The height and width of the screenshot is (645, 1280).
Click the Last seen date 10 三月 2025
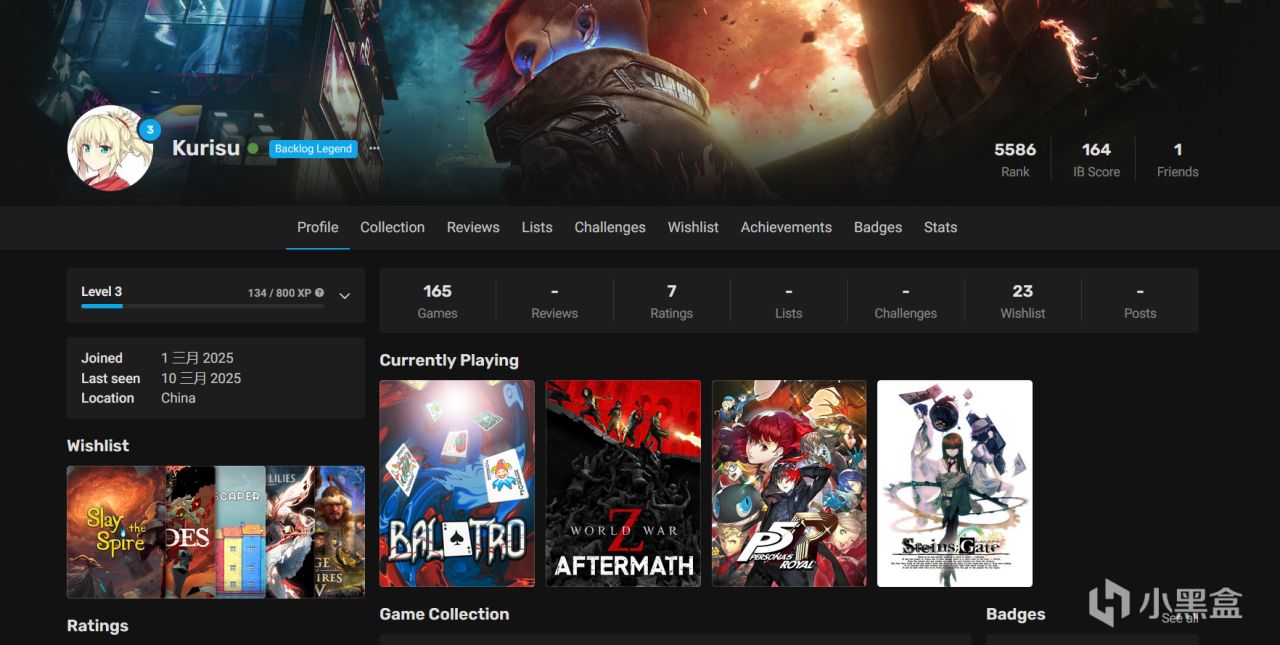(x=201, y=378)
